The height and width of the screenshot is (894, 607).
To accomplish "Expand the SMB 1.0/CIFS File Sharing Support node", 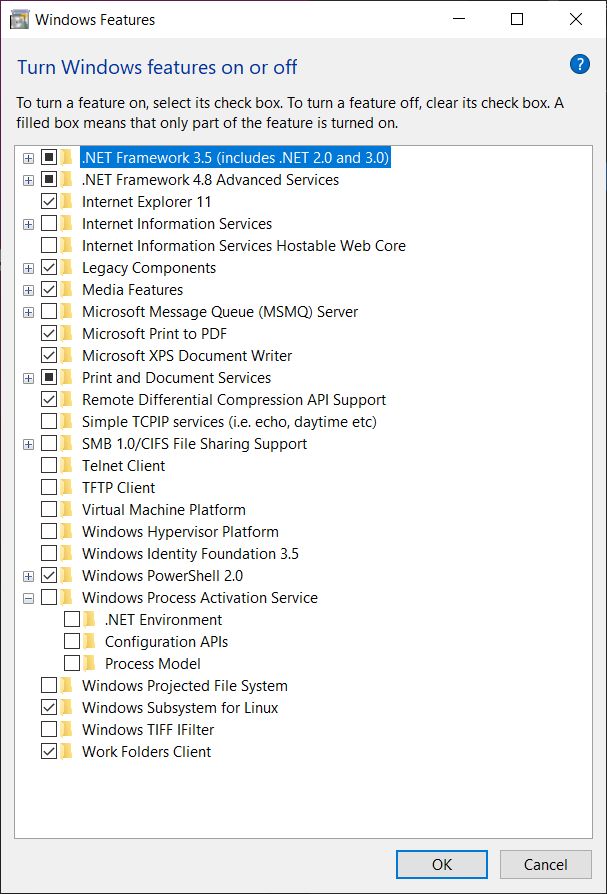I will [x=28, y=445].
